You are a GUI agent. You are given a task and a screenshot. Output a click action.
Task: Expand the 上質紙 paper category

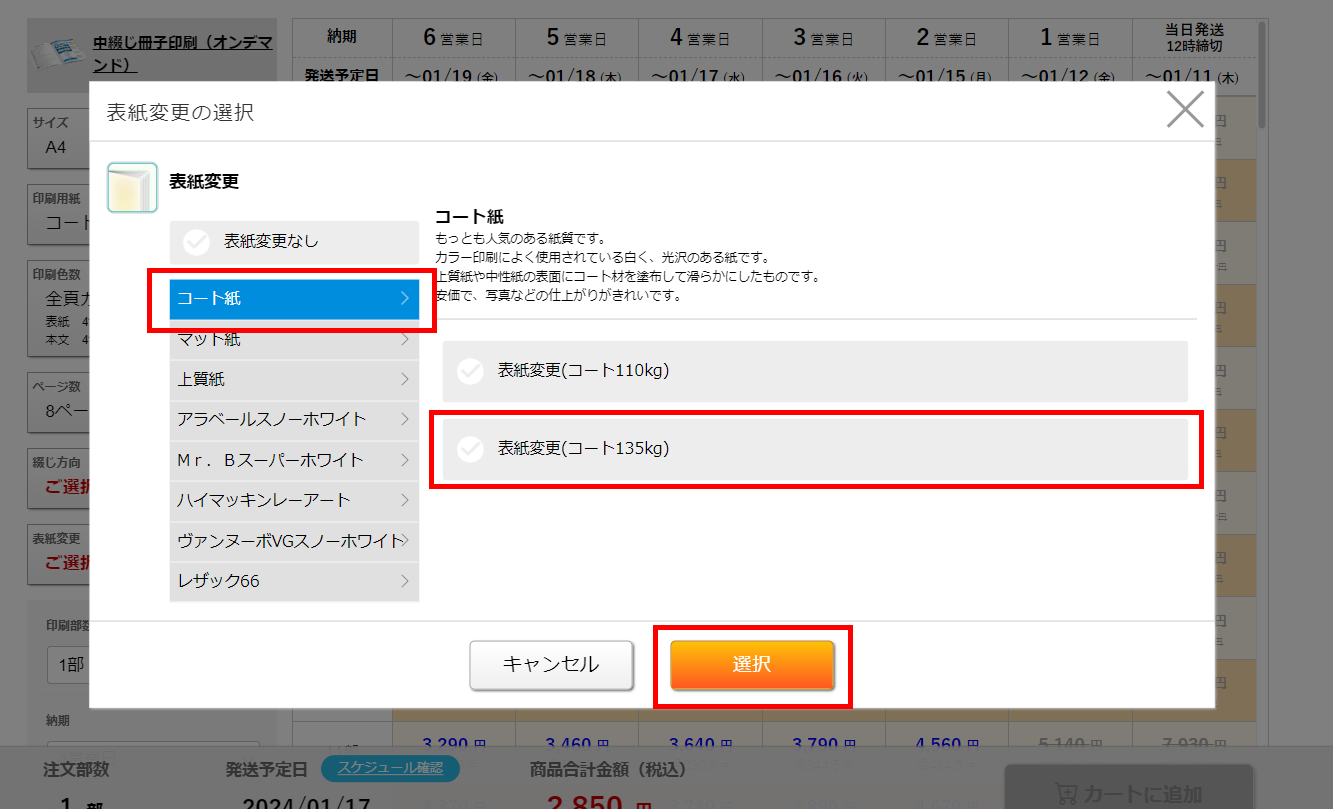[294, 379]
